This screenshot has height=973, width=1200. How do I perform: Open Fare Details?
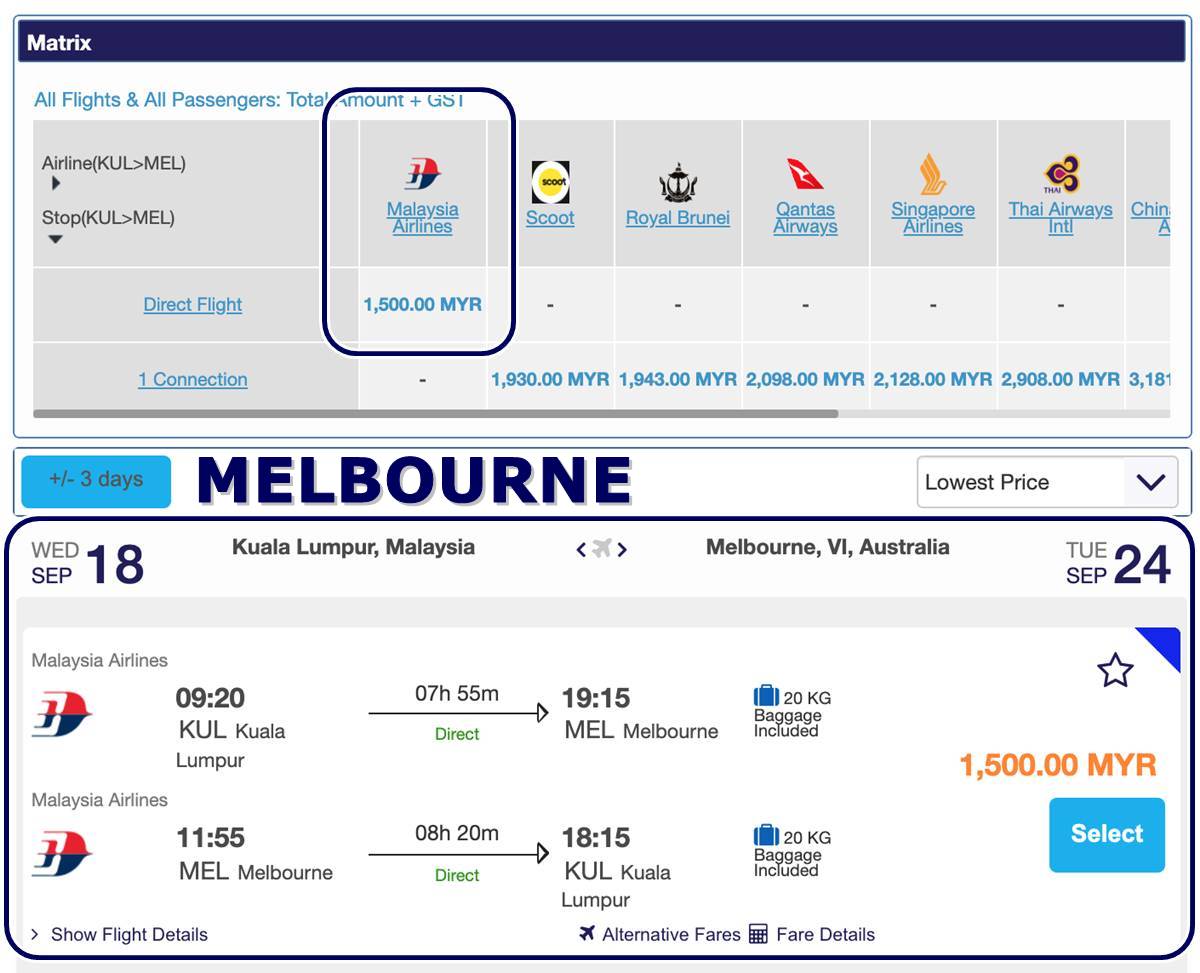[825, 934]
